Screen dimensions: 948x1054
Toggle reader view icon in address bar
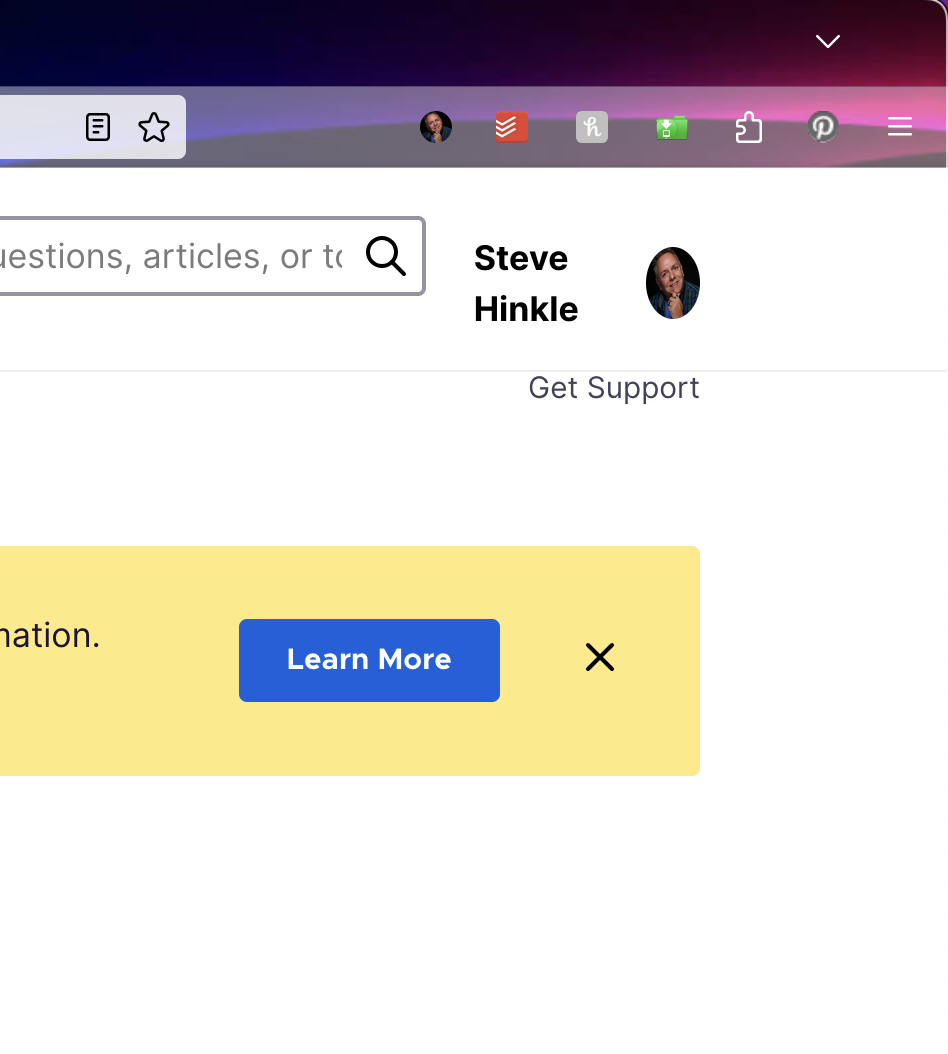click(x=98, y=127)
